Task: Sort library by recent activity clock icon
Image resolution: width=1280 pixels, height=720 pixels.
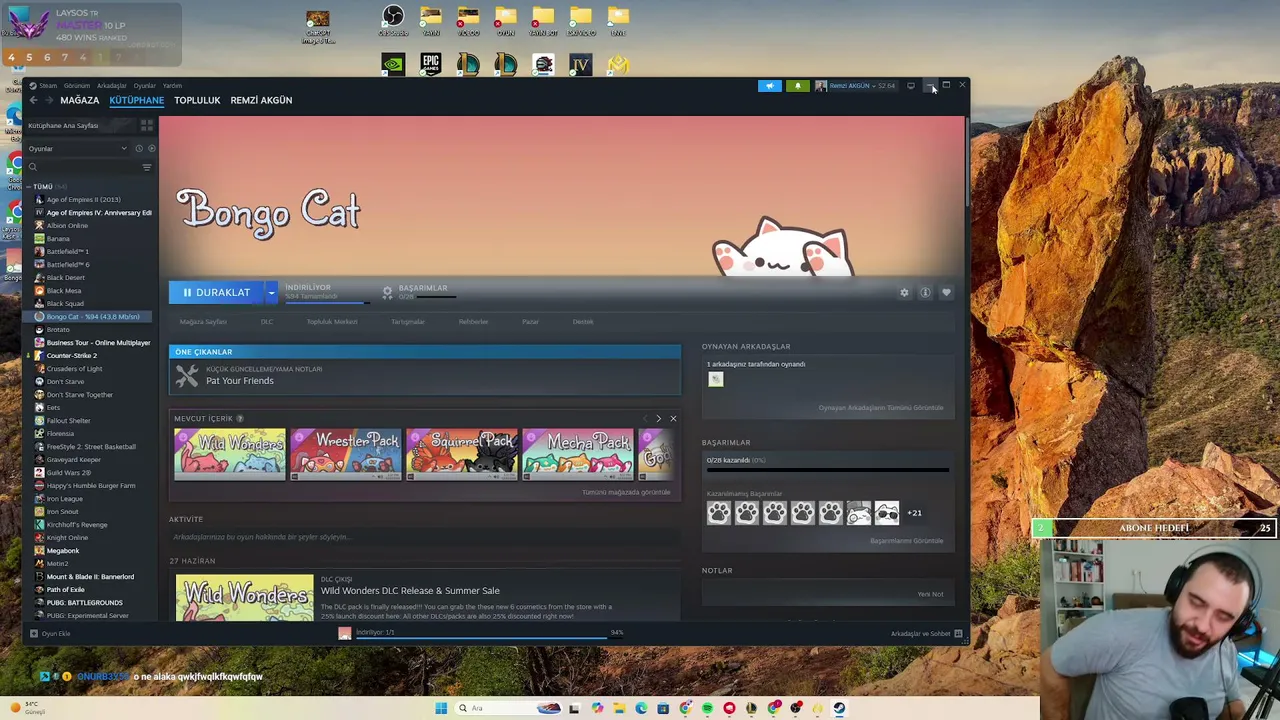Action: (139, 149)
